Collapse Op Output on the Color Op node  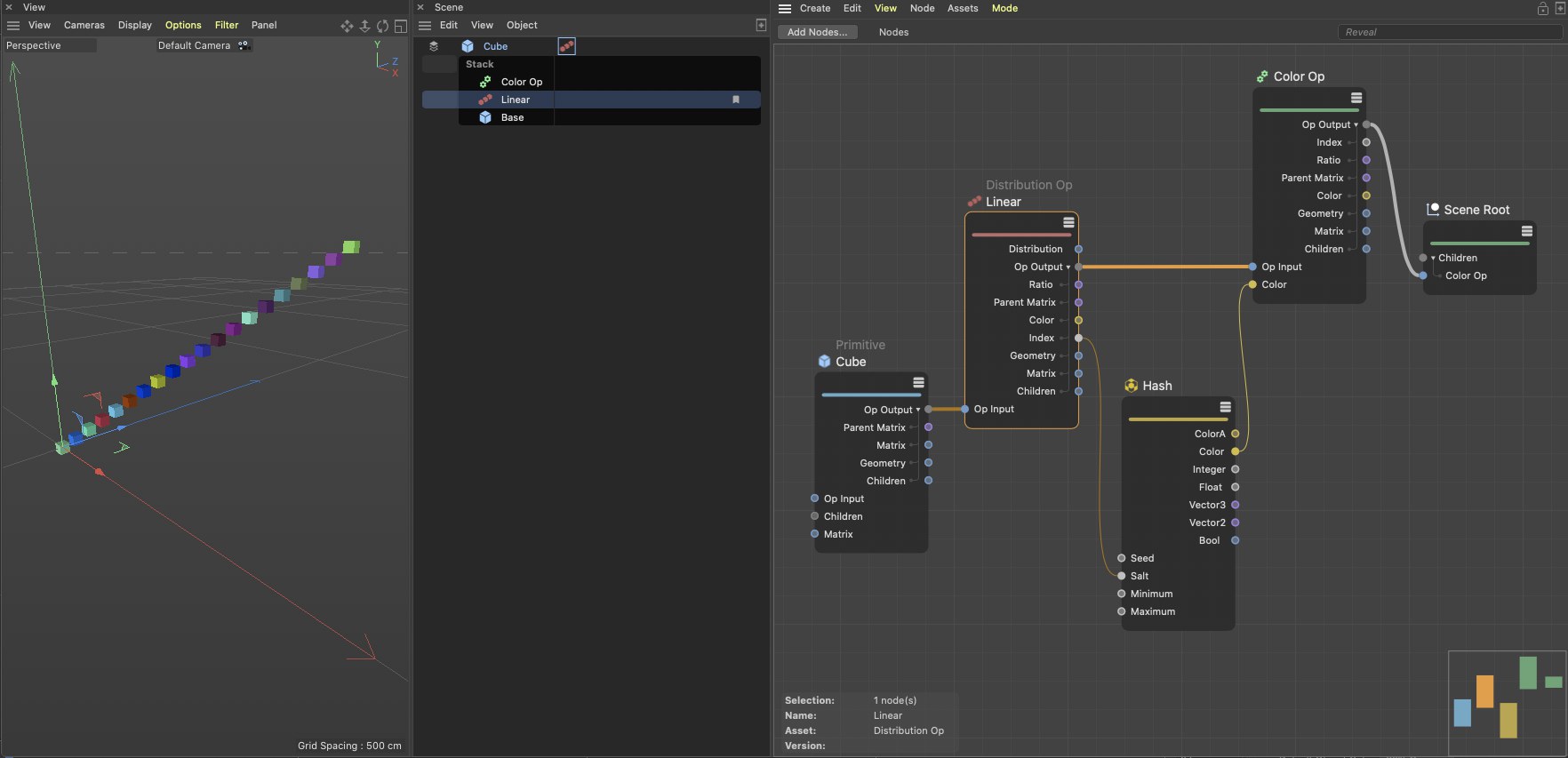point(1356,125)
